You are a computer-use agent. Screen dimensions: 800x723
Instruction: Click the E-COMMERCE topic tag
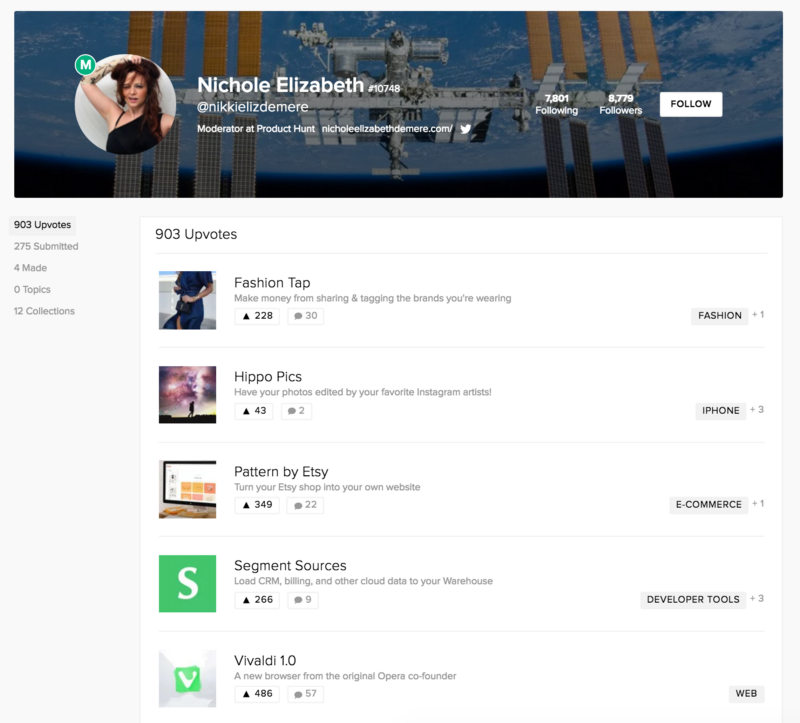coord(709,505)
